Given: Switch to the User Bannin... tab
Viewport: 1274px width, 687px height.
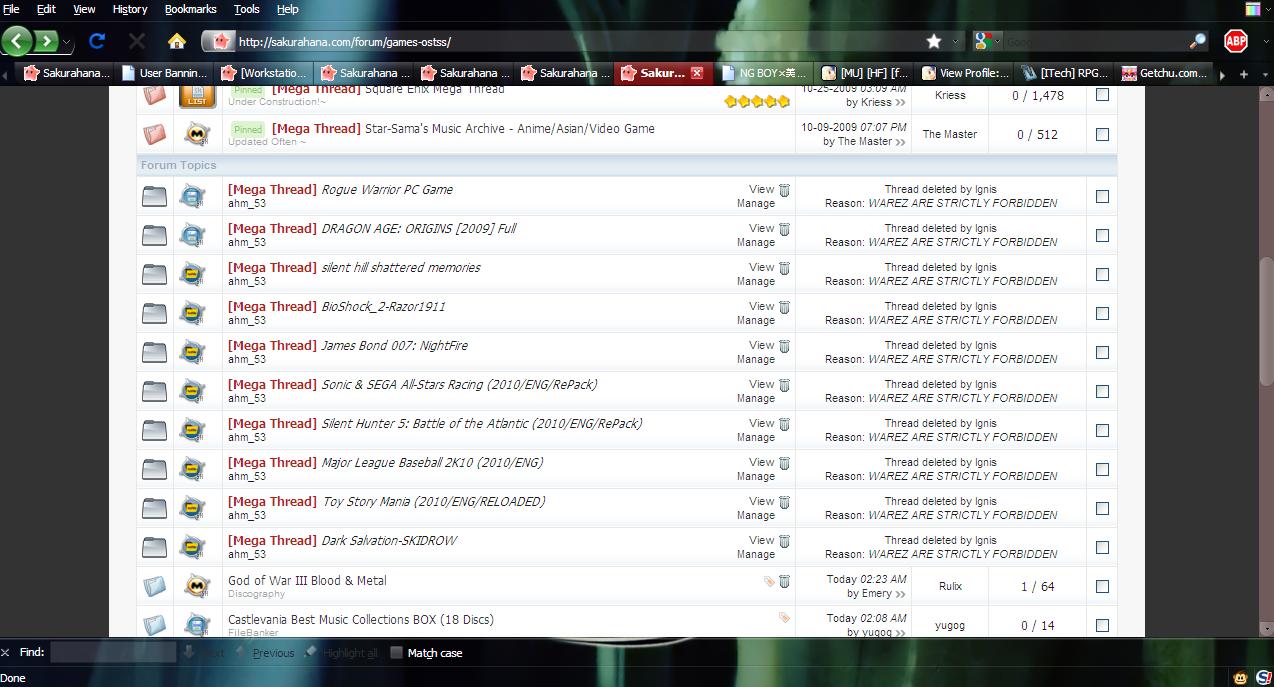Looking at the screenshot, I should point(164,73).
